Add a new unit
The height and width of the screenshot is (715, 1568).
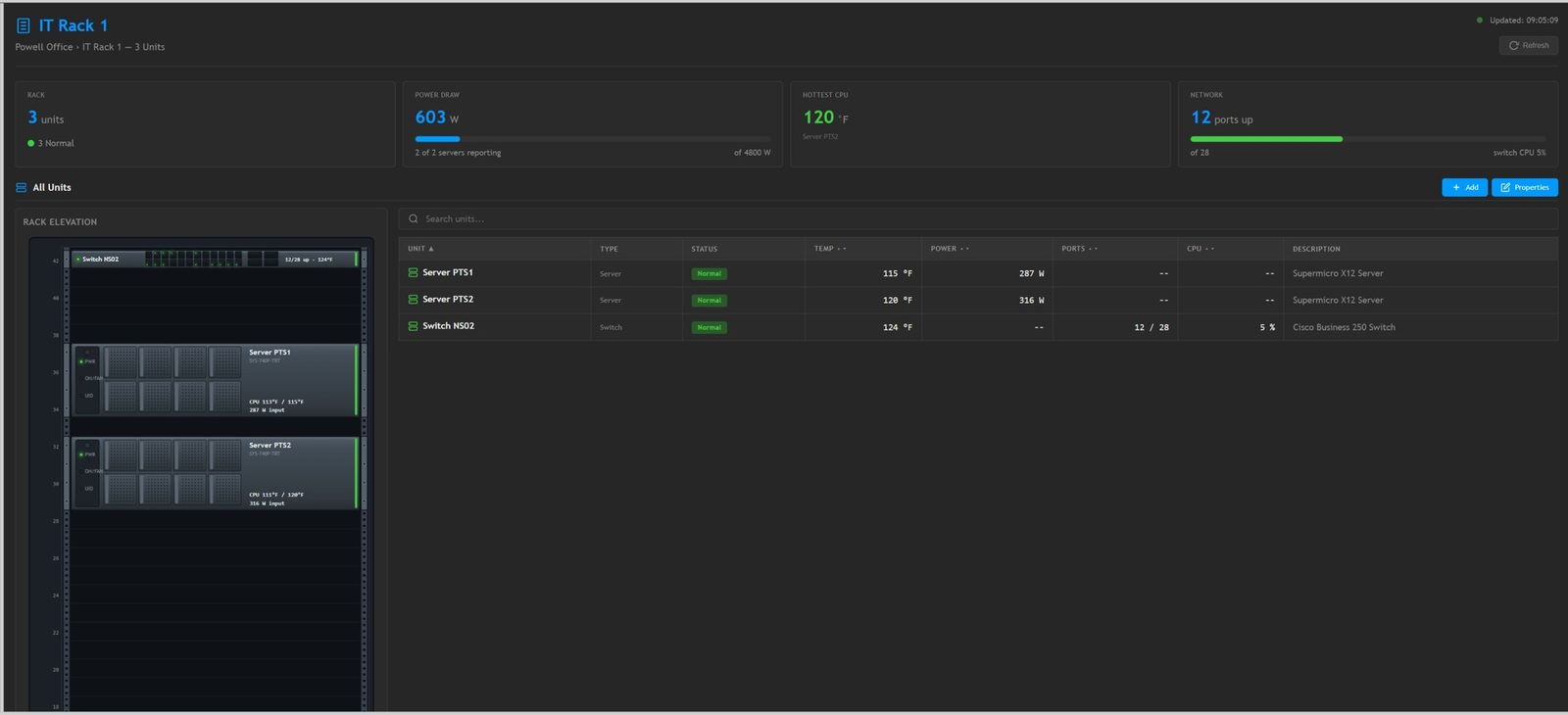click(x=1464, y=187)
